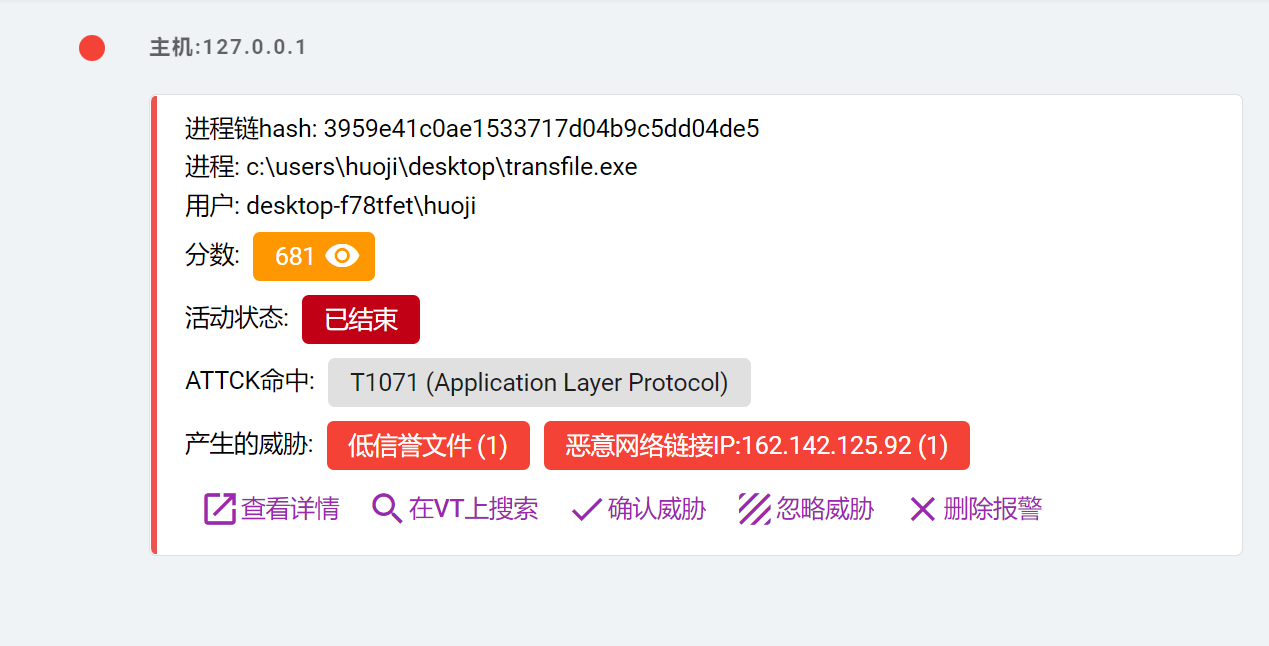
Task: Select the T1071 Application Layer Protocol tag
Action: [539, 382]
